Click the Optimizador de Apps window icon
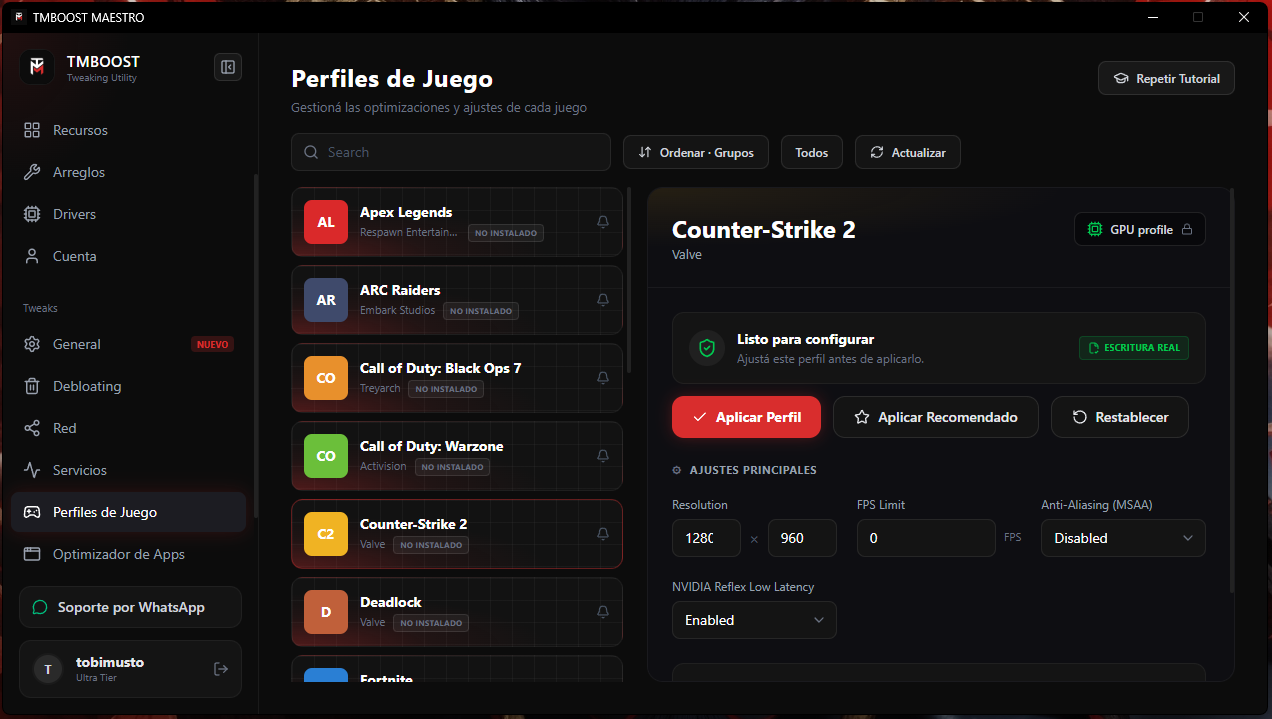1272x719 pixels. 32,554
